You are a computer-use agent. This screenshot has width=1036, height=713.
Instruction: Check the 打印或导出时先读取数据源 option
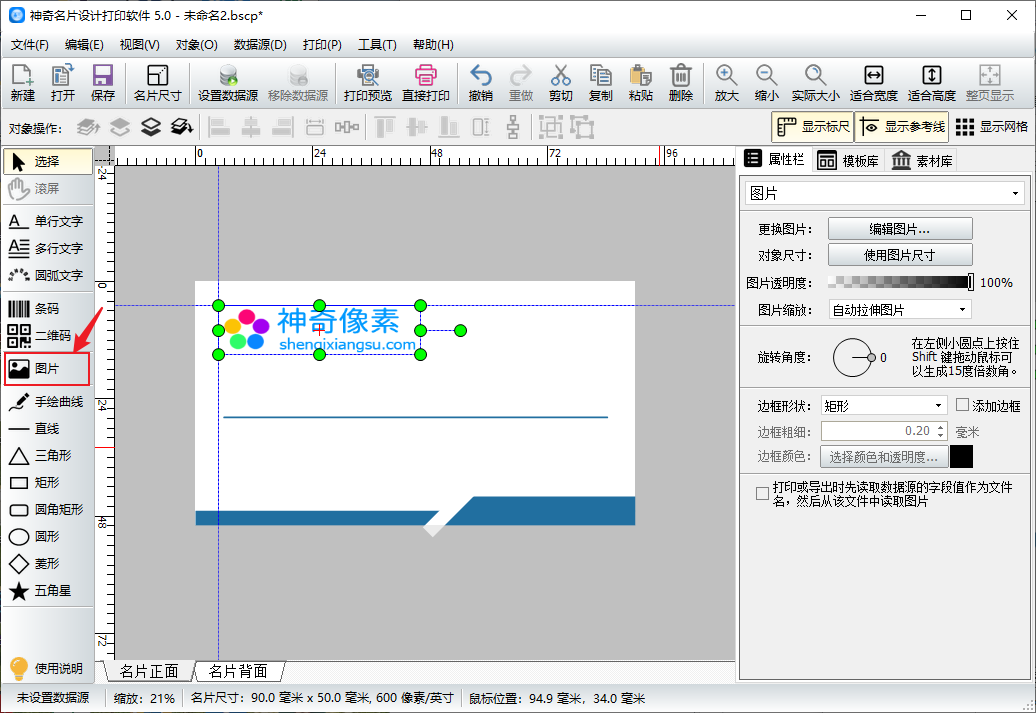pos(762,494)
